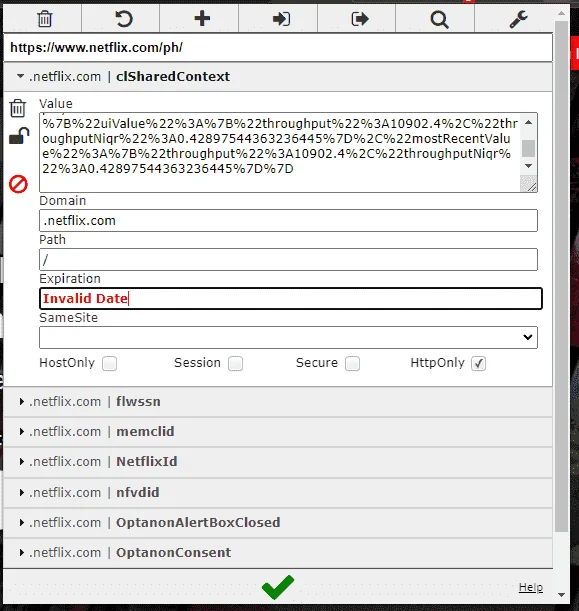Click the Expiration field showing Invalid Date
Viewport: 579px width, 611px height.
(291, 298)
